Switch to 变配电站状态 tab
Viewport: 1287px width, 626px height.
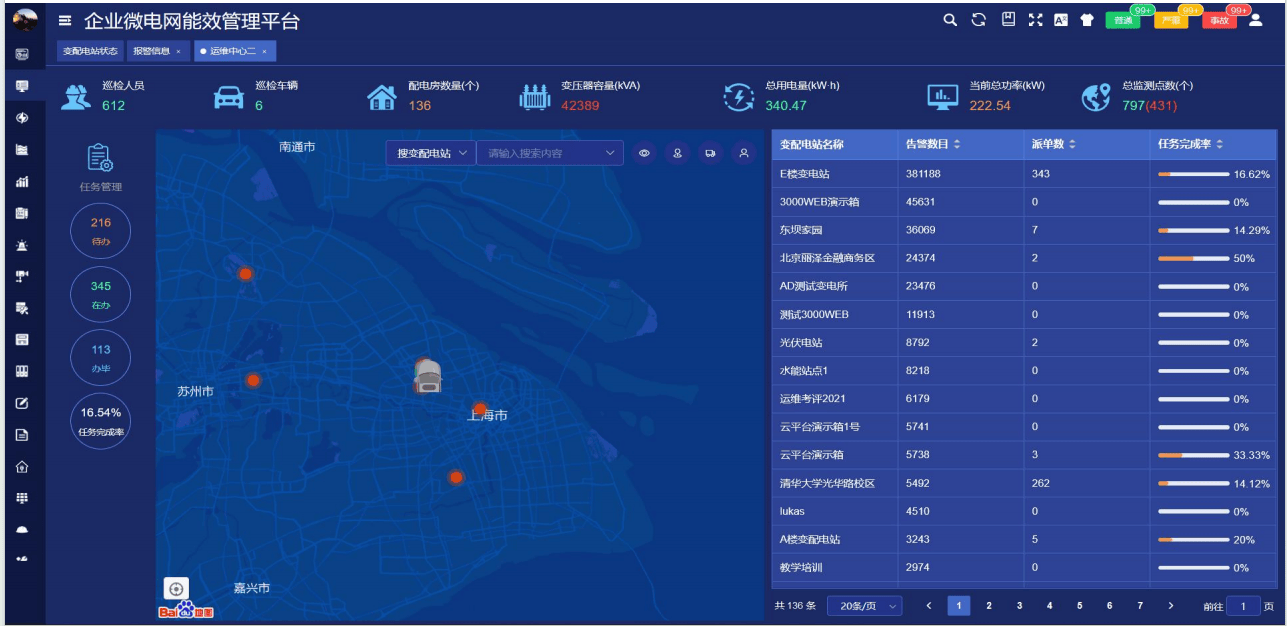point(90,51)
